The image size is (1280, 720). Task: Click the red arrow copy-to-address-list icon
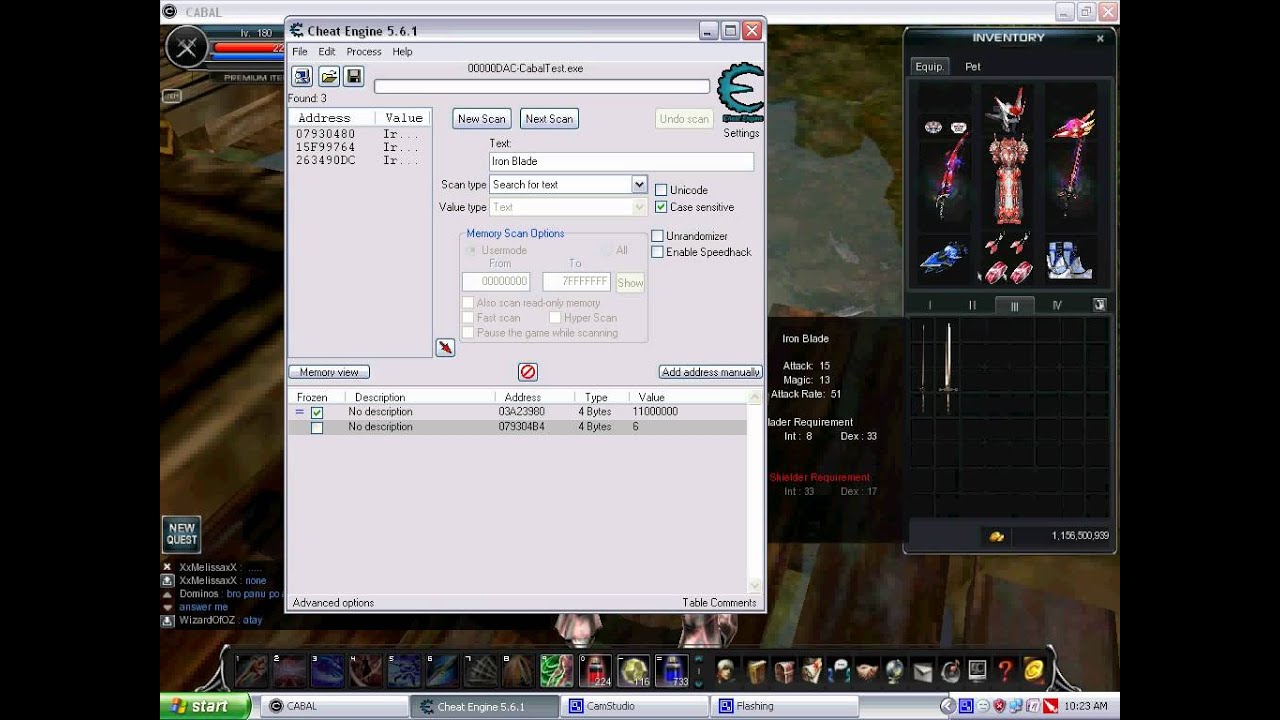[x=446, y=347]
